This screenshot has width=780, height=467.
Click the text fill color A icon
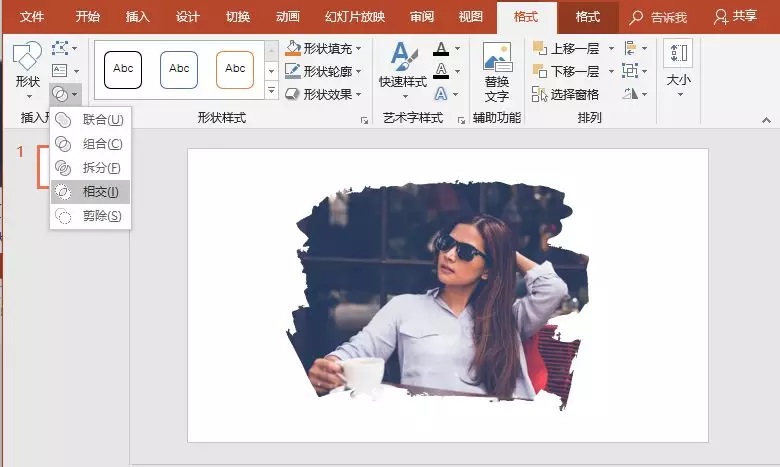click(x=441, y=49)
